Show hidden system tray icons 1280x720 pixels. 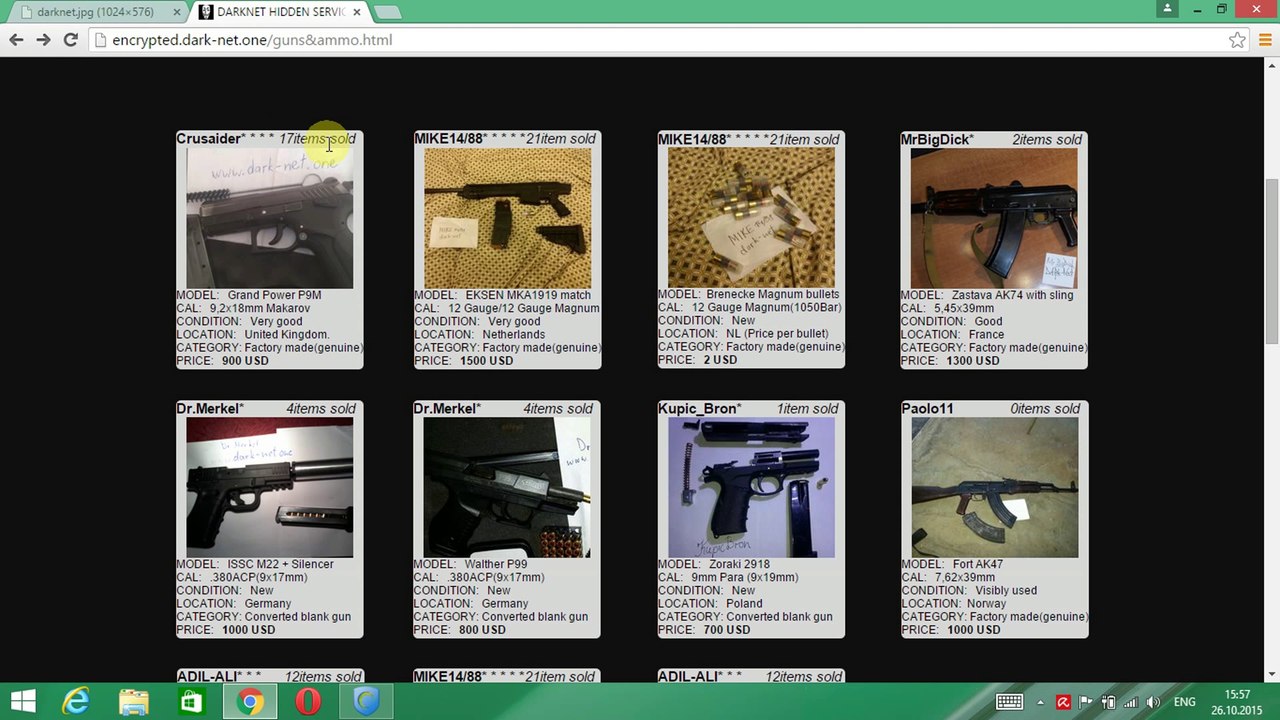pyautogui.click(x=1040, y=702)
